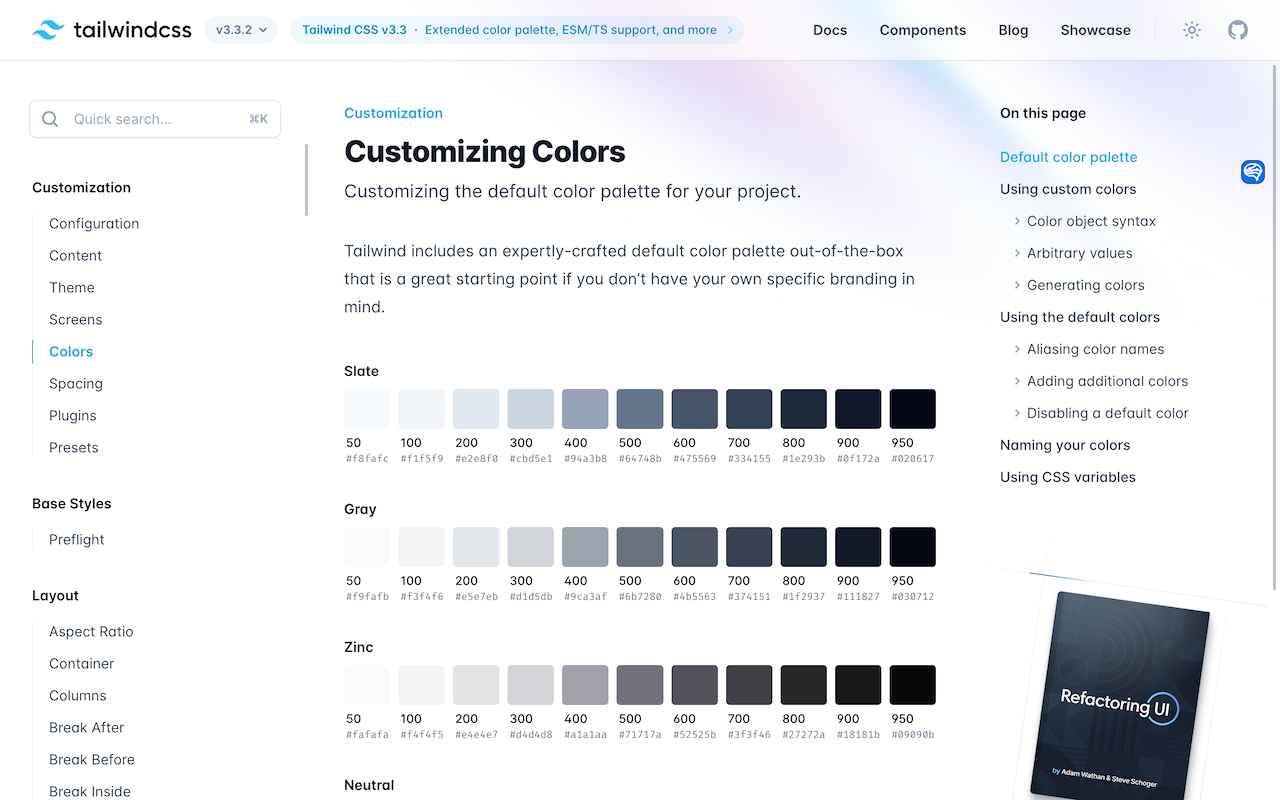Open Presets in the sidebar
Image resolution: width=1280 pixels, height=800 pixels.
[x=74, y=448]
